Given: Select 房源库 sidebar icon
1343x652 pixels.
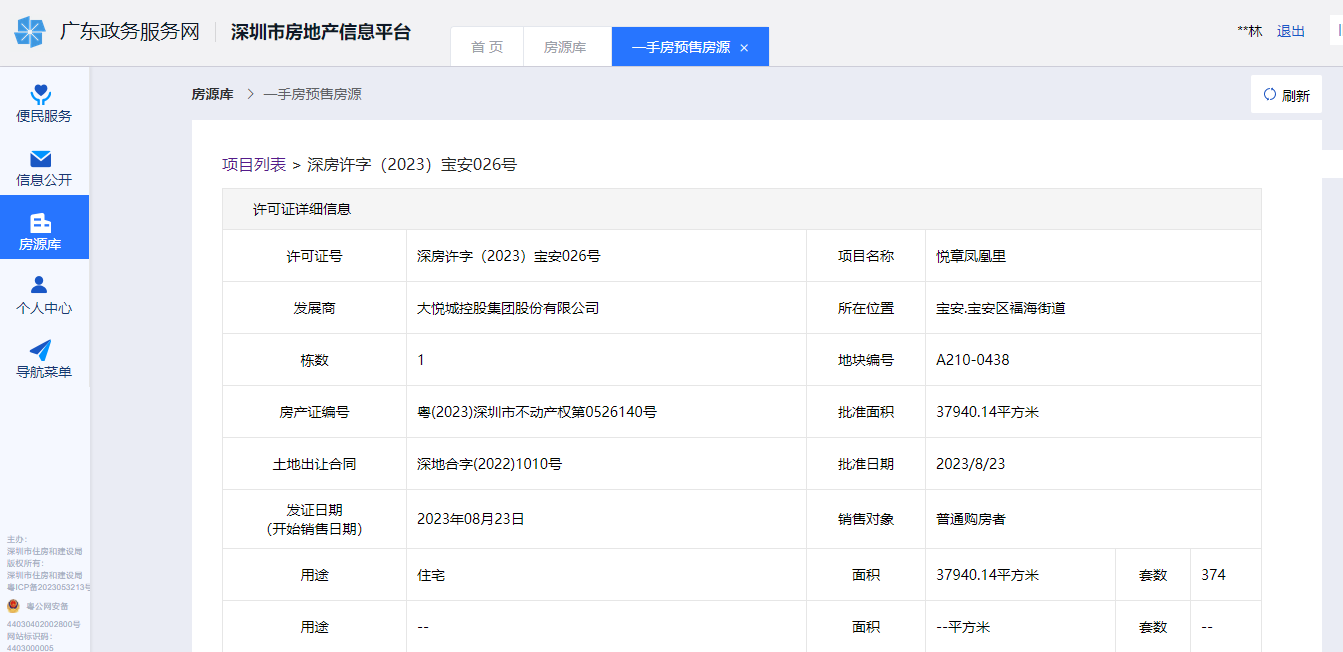Looking at the screenshot, I should pos(41,222).
